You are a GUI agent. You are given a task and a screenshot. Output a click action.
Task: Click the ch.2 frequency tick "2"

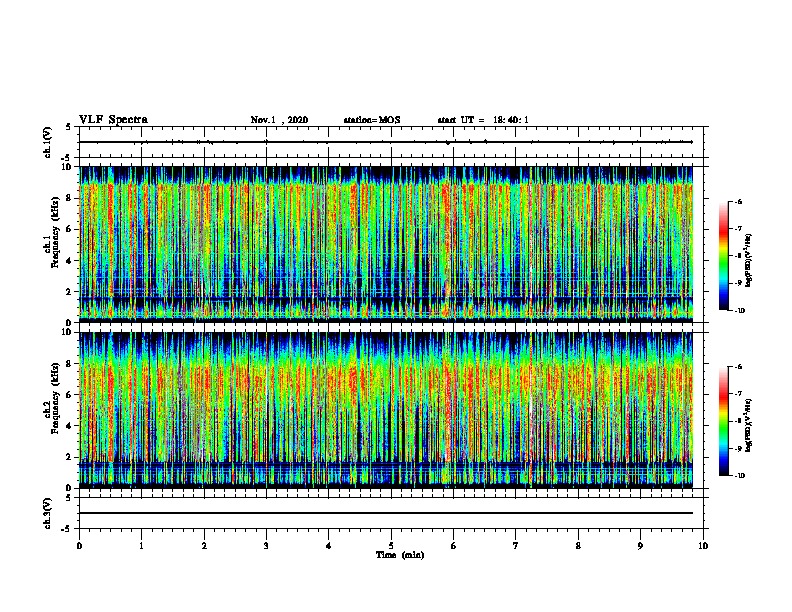pos(70,457)
